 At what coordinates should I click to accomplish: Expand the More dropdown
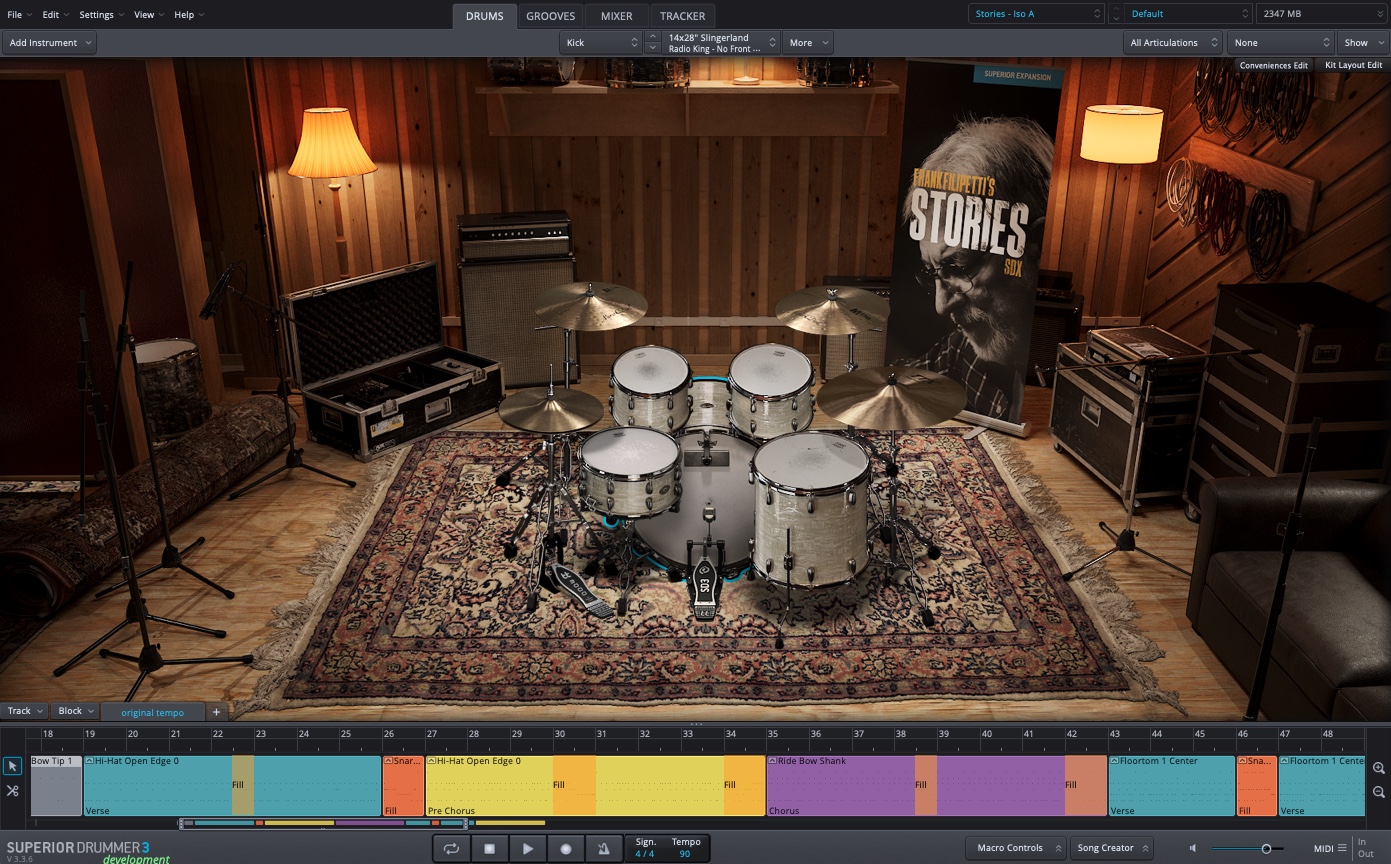[x=808, y=43]
